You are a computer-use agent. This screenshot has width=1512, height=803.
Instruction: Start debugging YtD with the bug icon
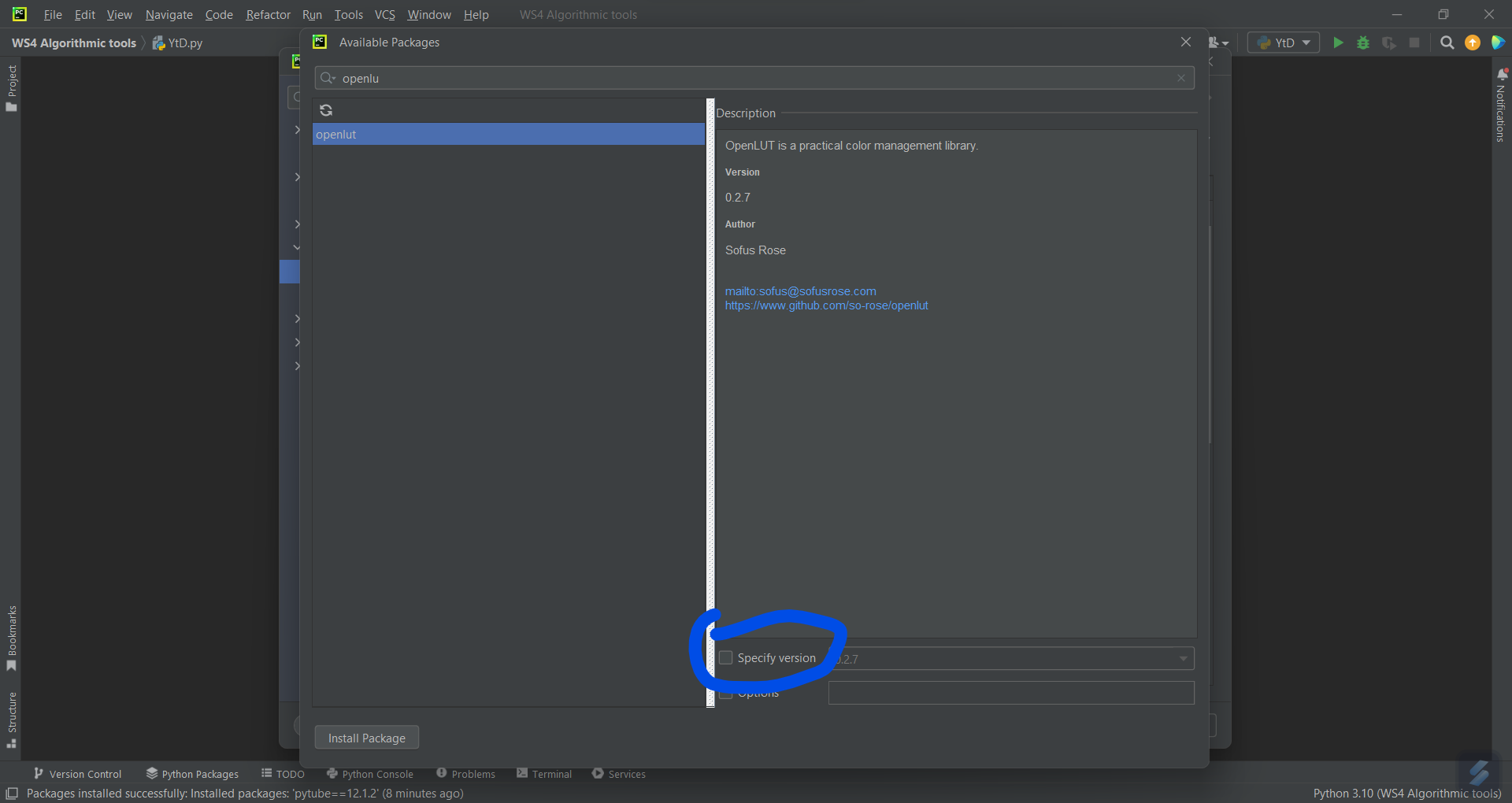coord(1363,43)
